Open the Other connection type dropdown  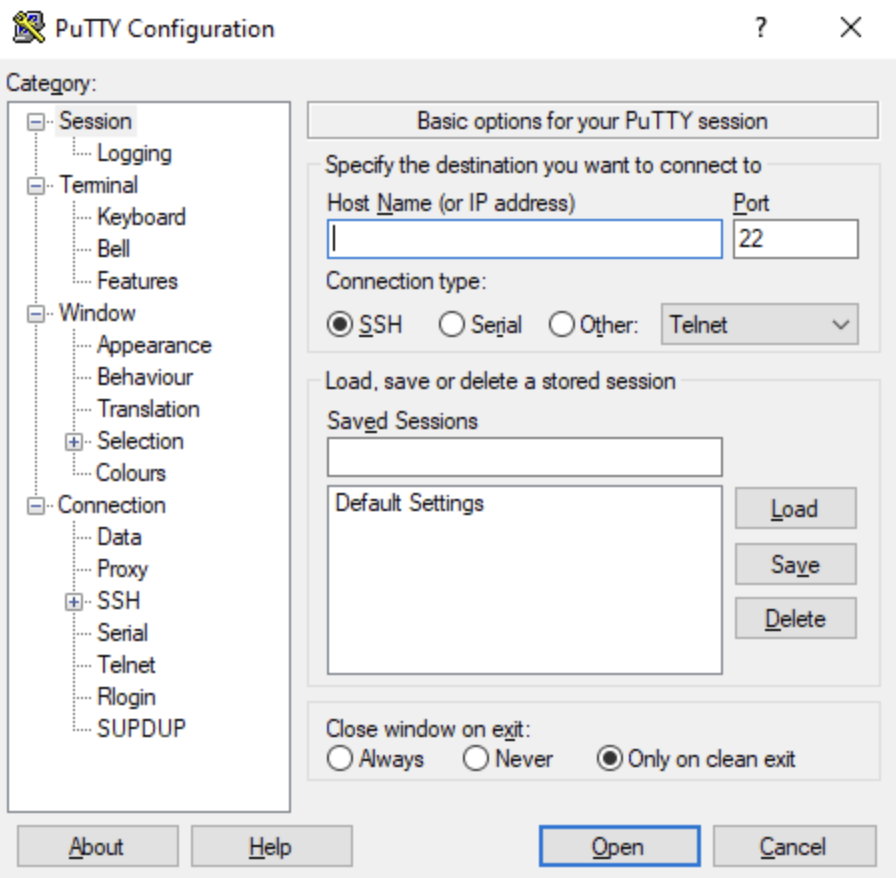842,324
